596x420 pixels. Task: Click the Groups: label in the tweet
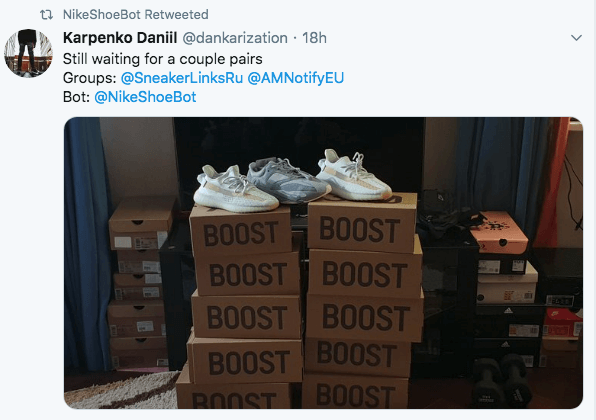pyautogui.click(x=90, y=78)
